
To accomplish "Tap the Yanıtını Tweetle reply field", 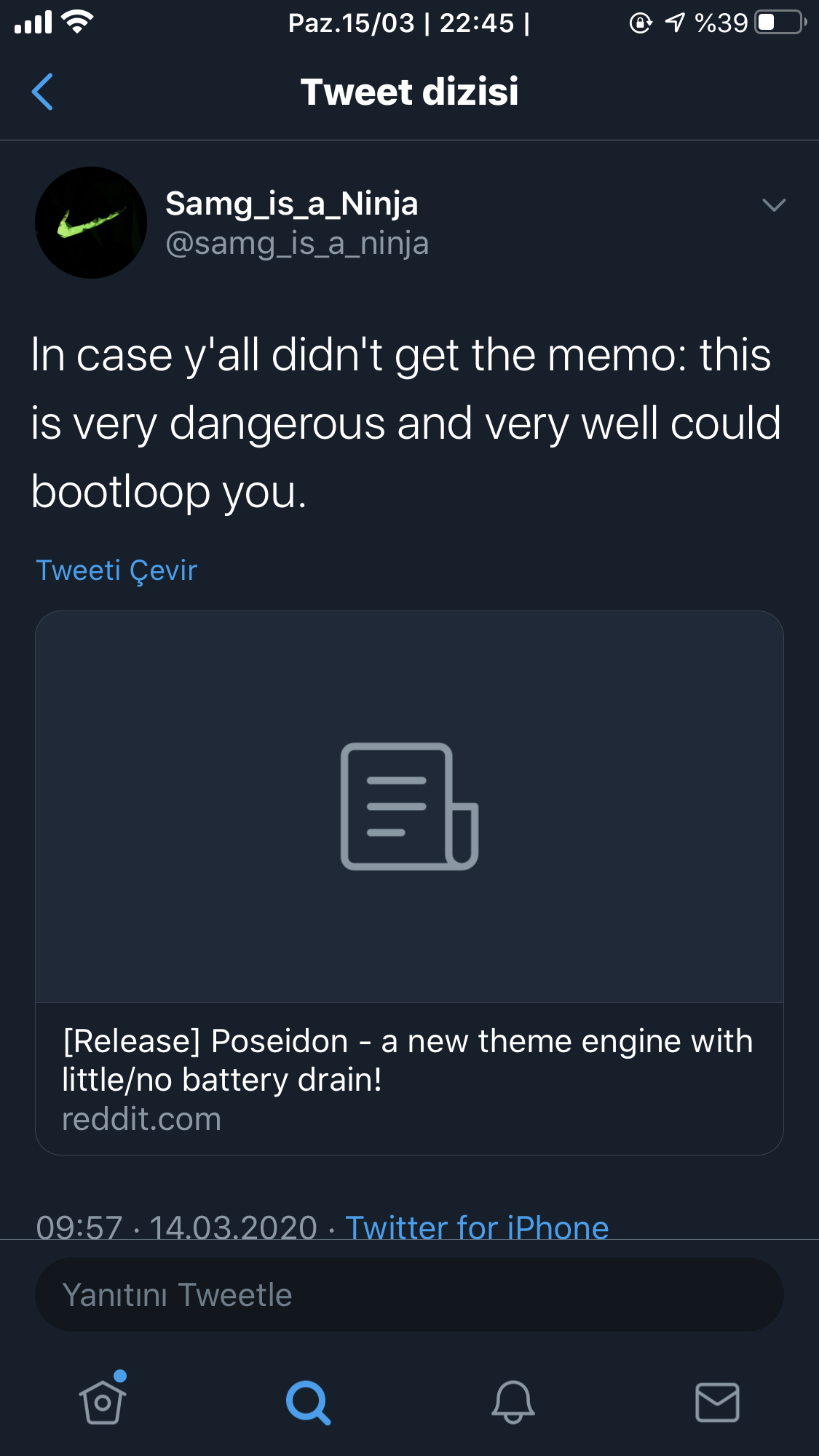I will [x=409, y=1295].
